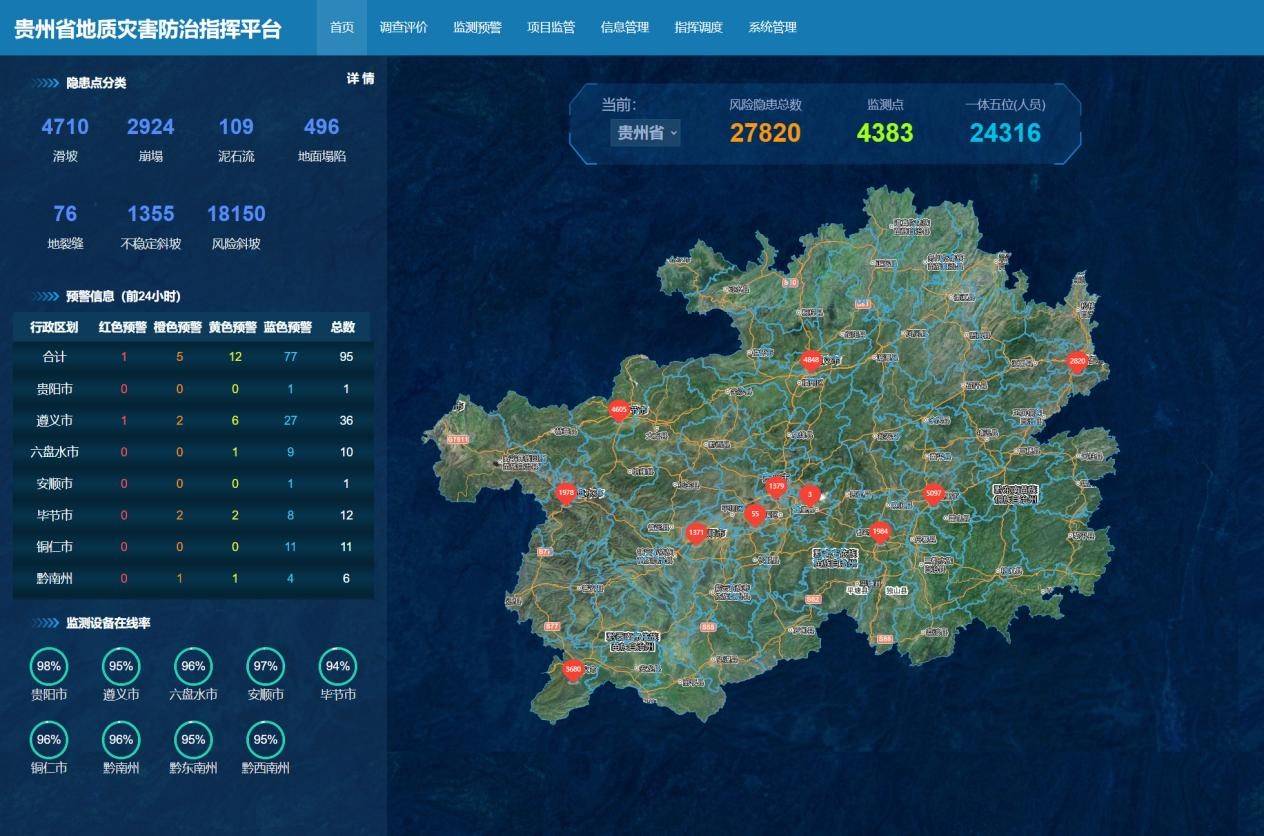The height and width of the screenshot is (836, 1264).
Task: Click the 行政区划 column header
Action: pos(54,327)
